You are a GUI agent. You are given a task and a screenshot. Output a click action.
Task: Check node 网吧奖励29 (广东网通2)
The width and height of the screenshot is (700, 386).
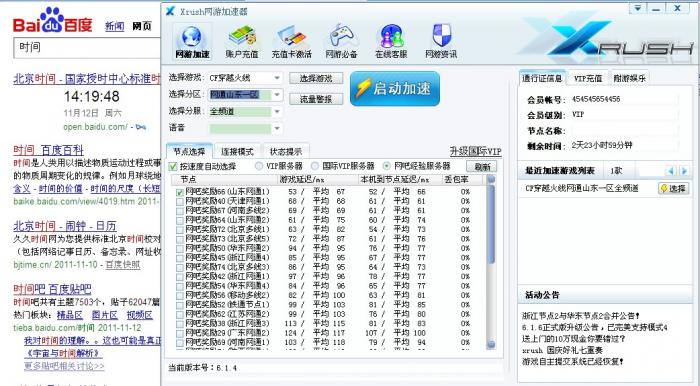click(x=180, y=333)
